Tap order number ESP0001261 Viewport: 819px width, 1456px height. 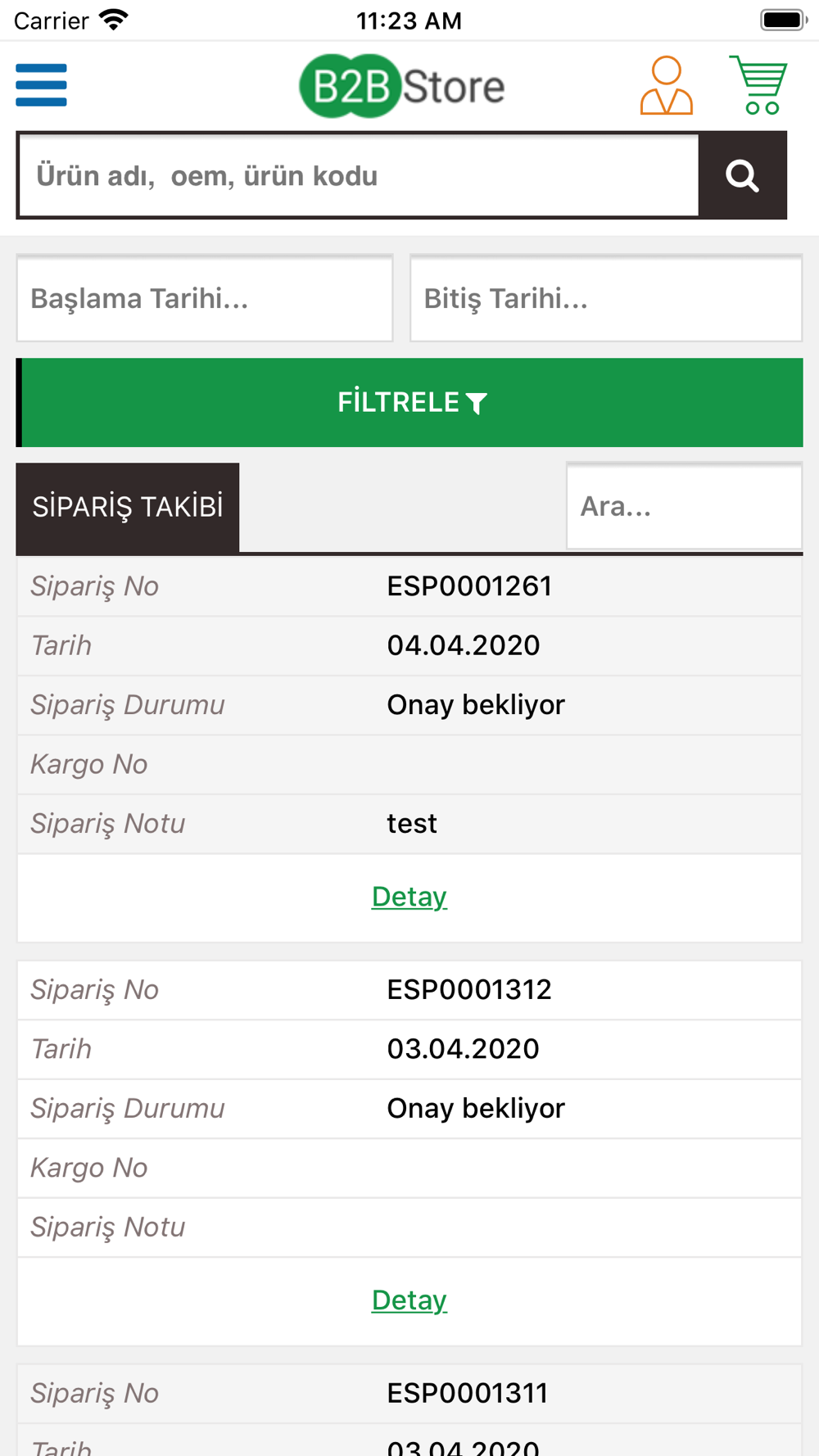(469, 586)
